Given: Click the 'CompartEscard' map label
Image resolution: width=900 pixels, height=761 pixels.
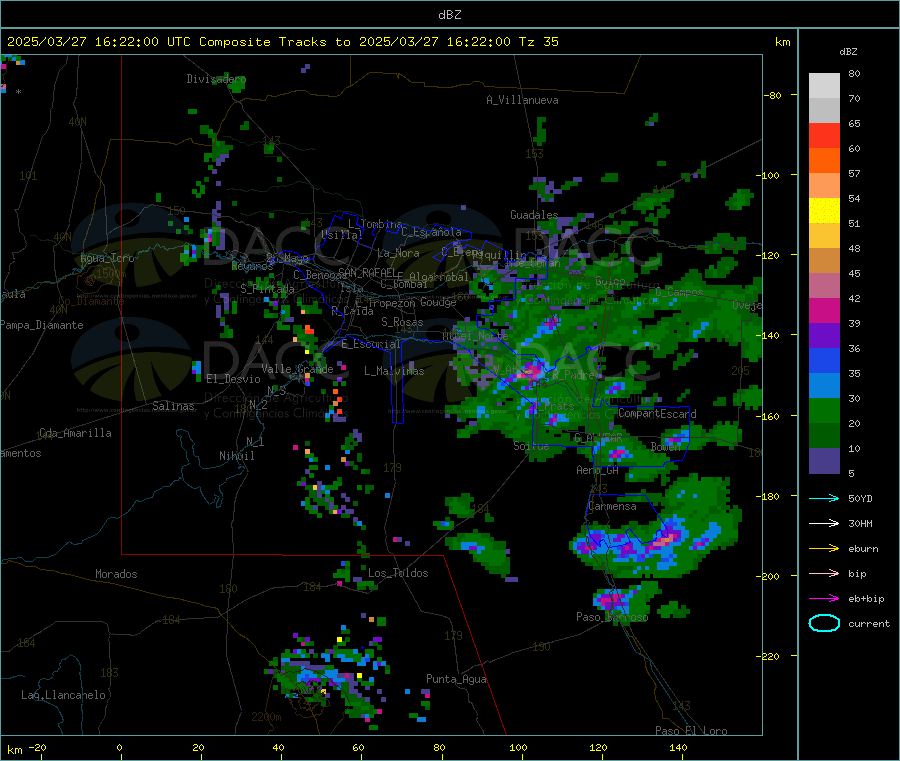Looking at the screenshot, I should click(657, 413).
